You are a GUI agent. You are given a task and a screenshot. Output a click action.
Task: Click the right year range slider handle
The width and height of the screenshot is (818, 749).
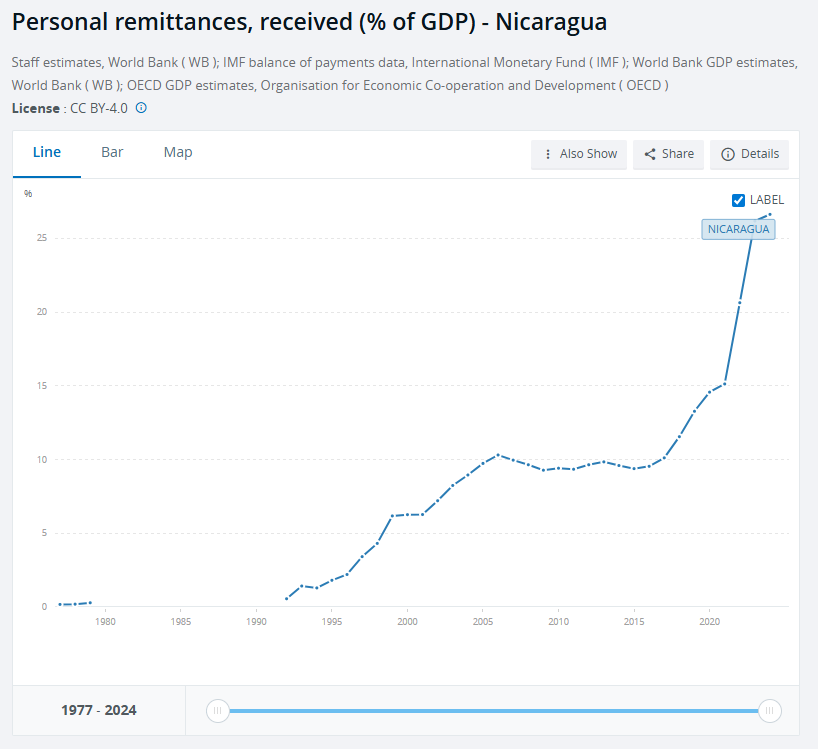click(x=770, y=710)
